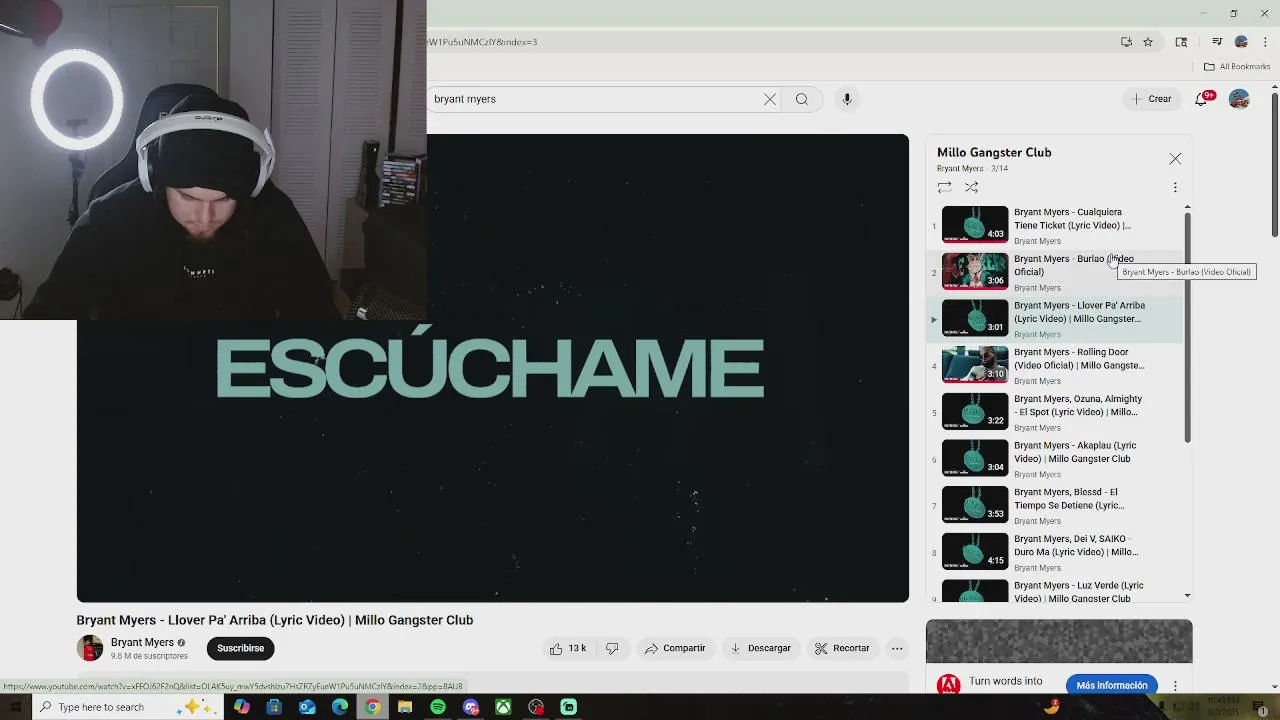
Task: Open more video actions ellipsis menu
Action: tap(897, 648)
